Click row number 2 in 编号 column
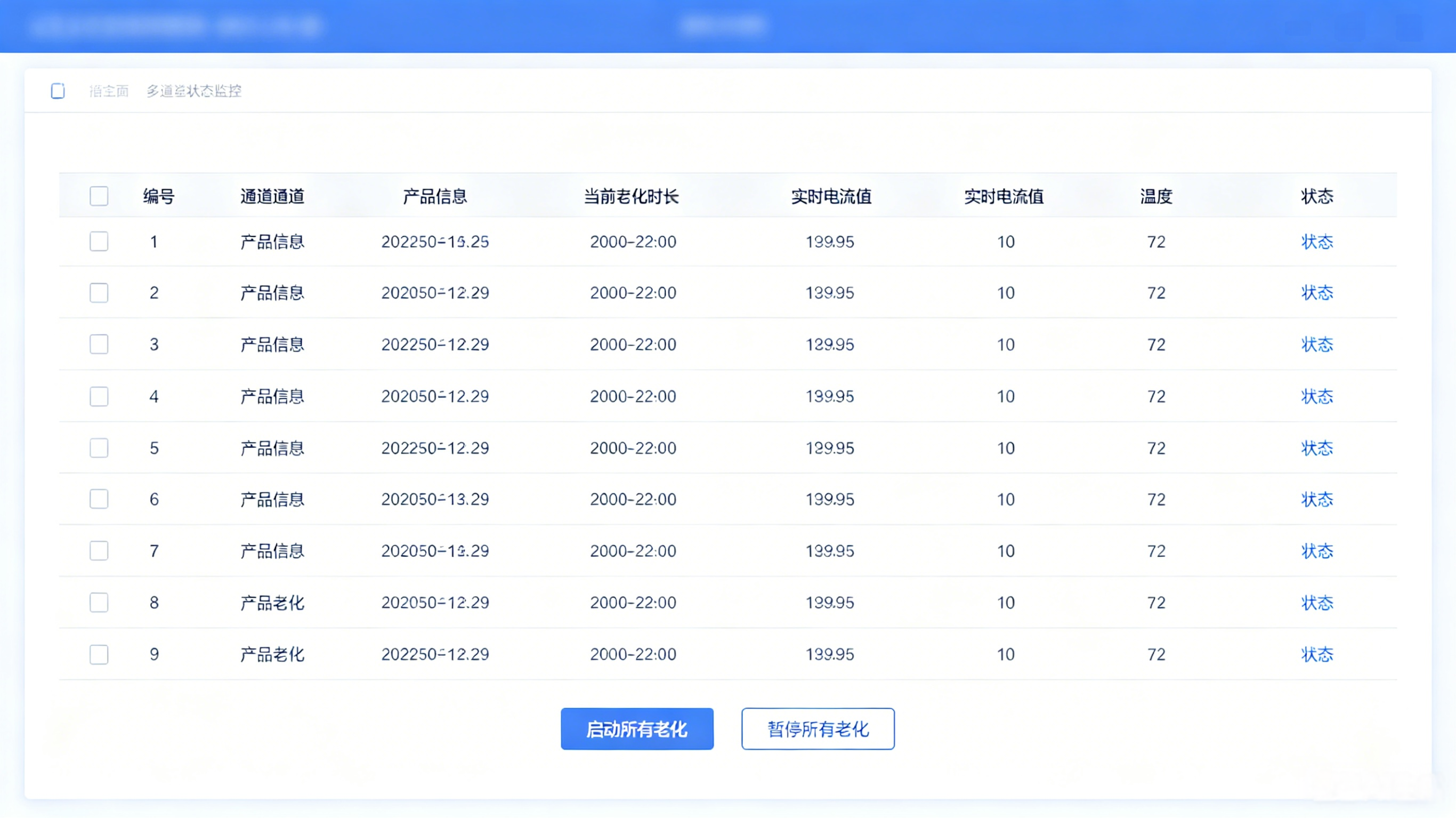 [153, 293]
